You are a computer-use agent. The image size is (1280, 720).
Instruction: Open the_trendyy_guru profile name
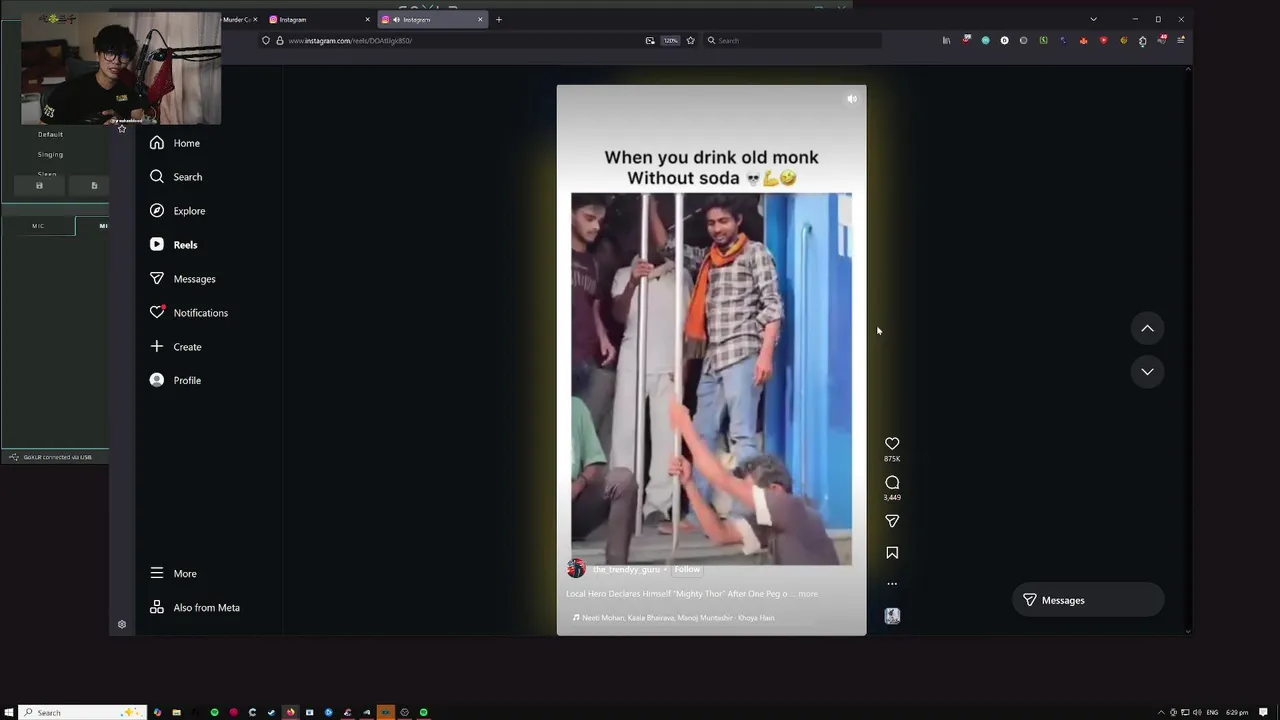coord(626,569)
